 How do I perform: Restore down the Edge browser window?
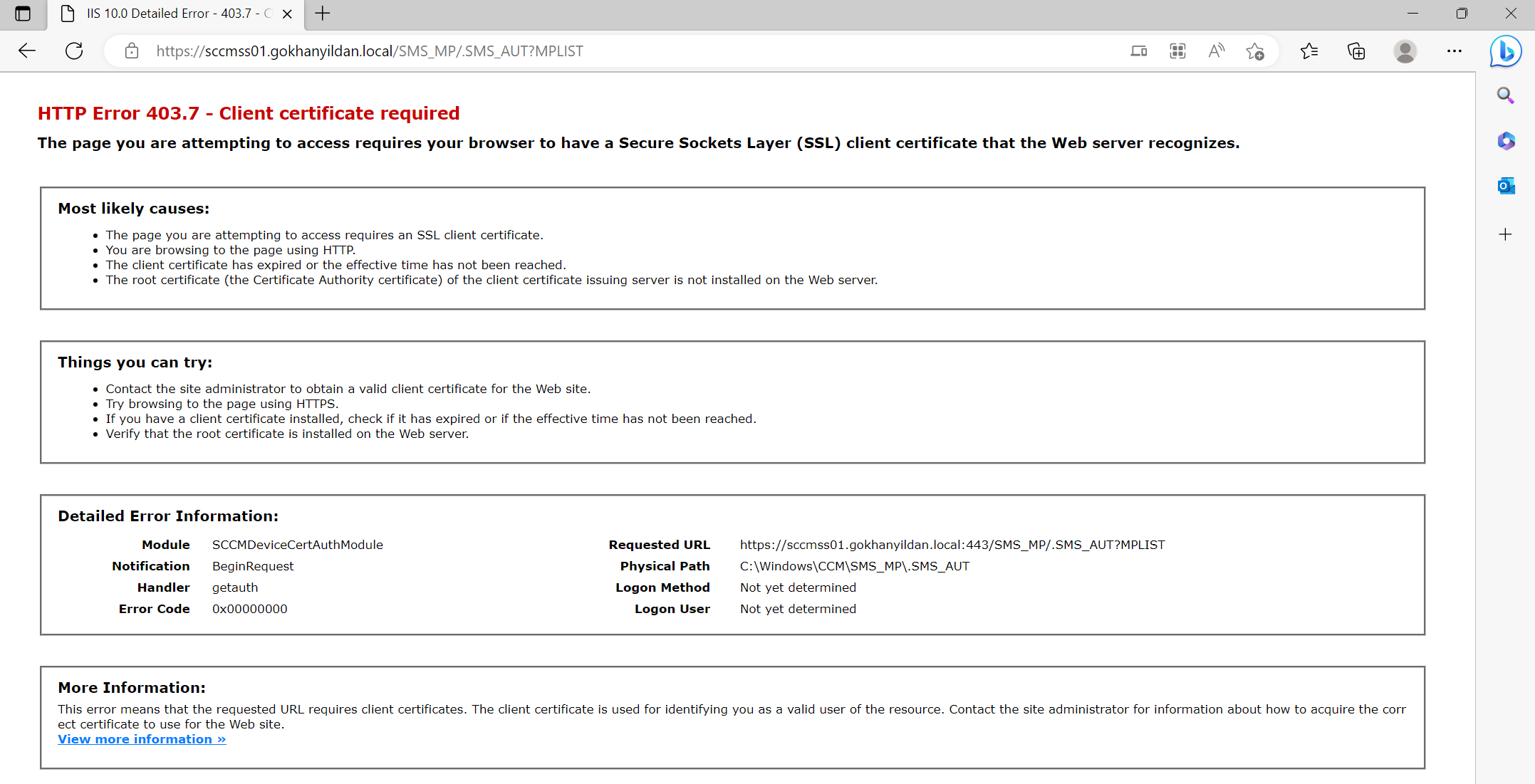click(1462, 14)
